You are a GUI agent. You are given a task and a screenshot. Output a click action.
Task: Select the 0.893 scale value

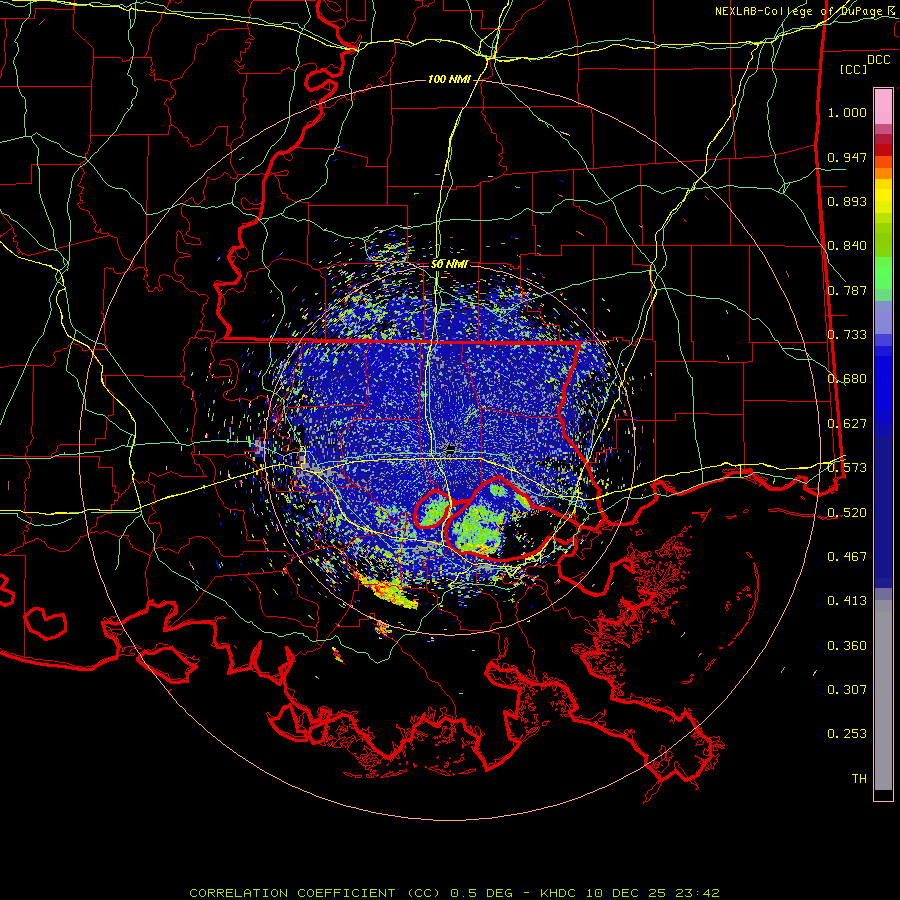847,201
